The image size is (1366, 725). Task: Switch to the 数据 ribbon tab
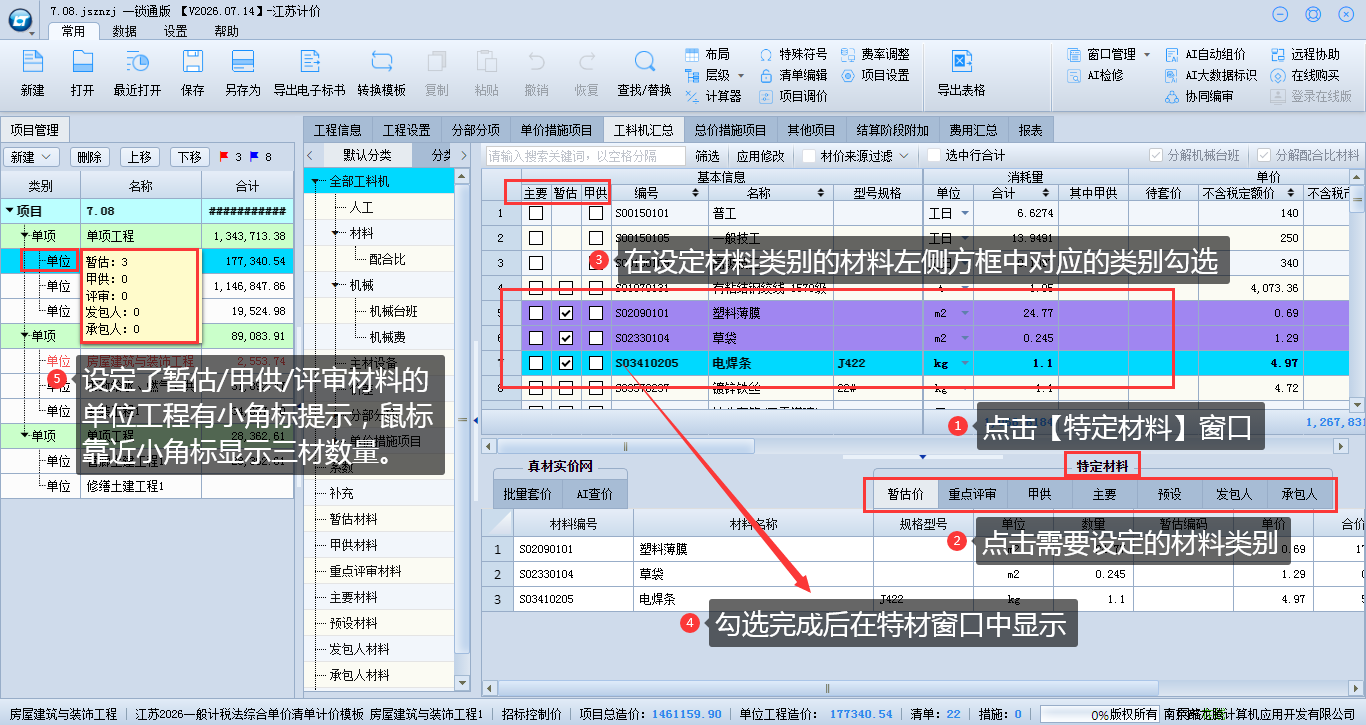[x=125, y=31]
